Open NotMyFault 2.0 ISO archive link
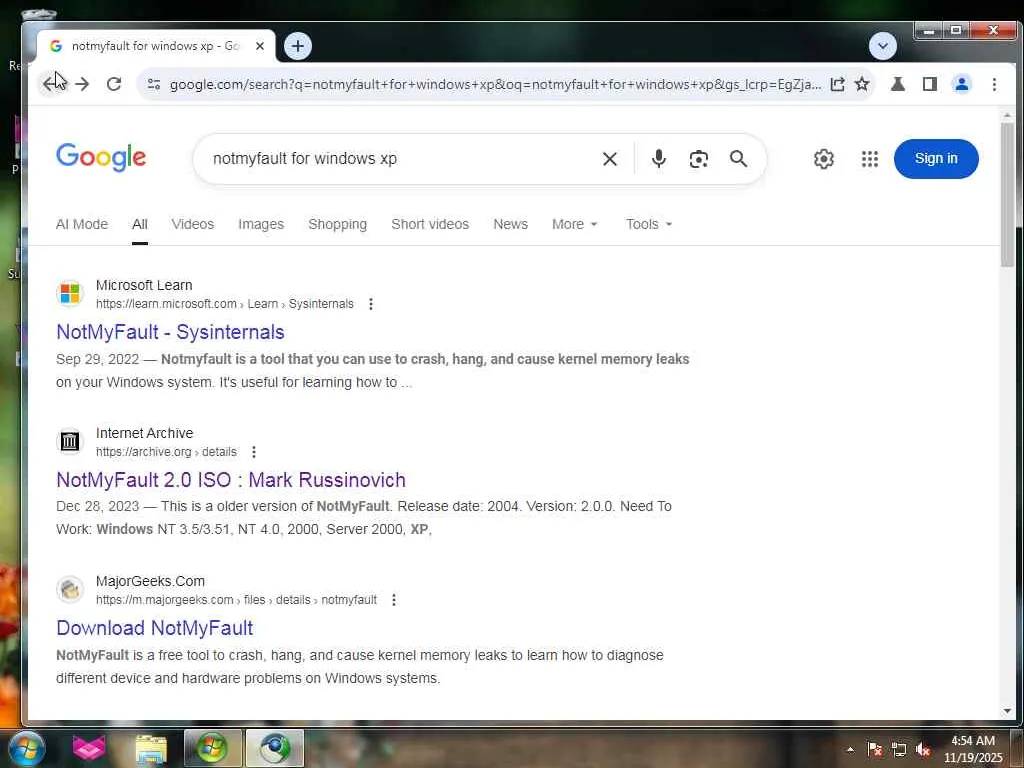This screenshot has width=1024, height=768. tap(231, 480)
